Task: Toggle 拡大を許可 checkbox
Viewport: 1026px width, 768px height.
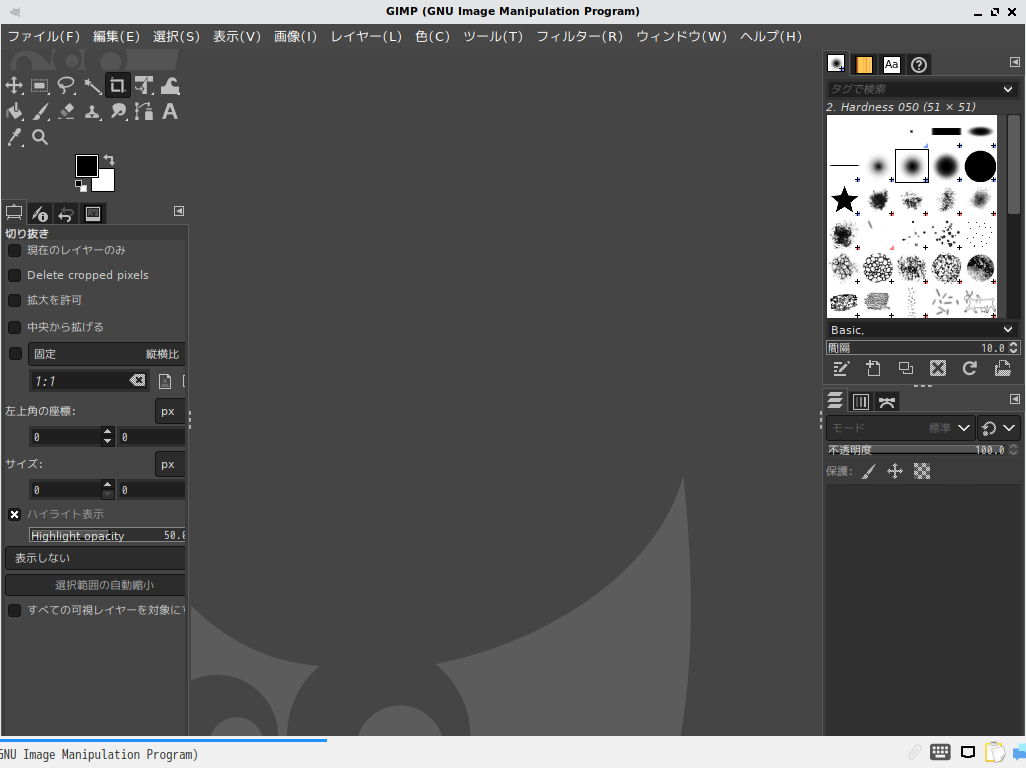Action: click(x=14, y=300)
